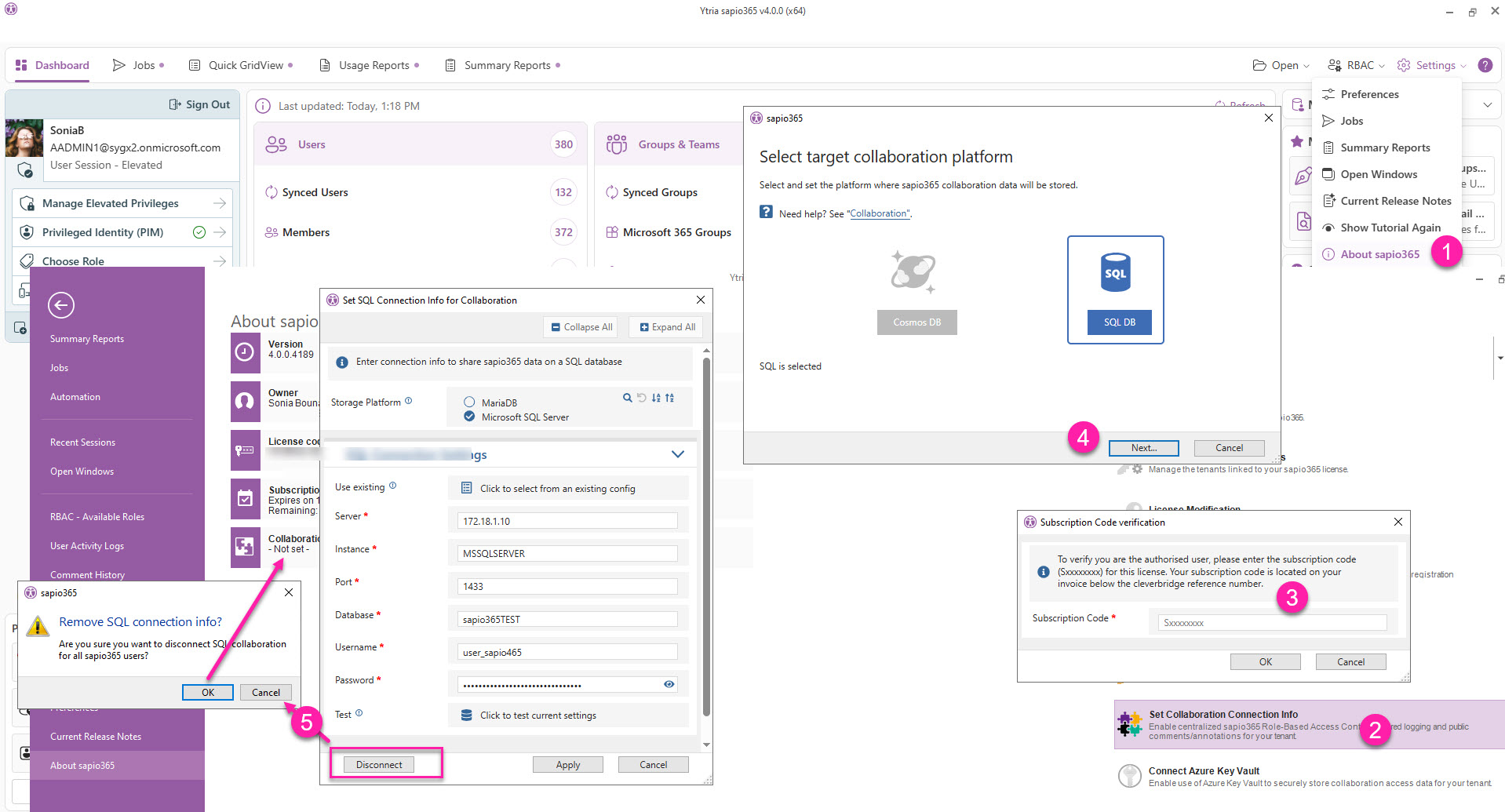Toggle password visibility eye icon
1505x812 pixels.
coord(669,684)
